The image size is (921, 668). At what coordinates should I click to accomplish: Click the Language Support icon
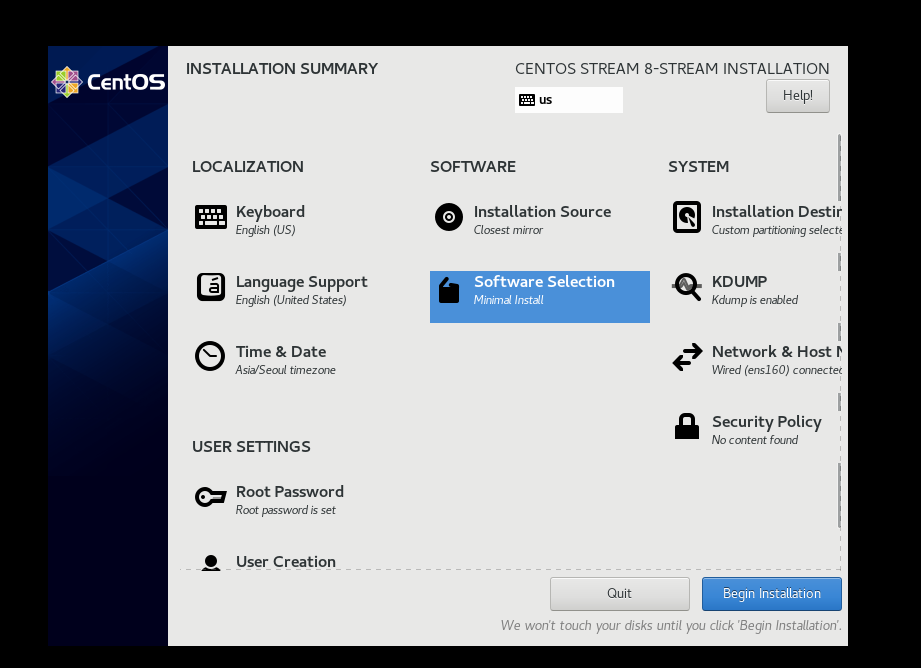click(x=211, y=287)
